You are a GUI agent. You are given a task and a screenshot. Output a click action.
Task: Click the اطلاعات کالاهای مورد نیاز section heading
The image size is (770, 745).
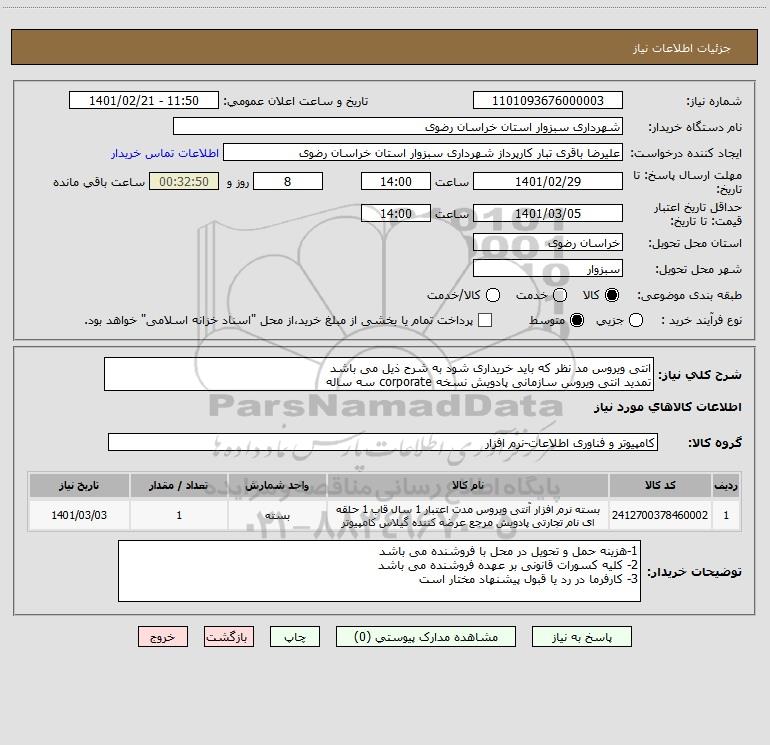(667, 407)
